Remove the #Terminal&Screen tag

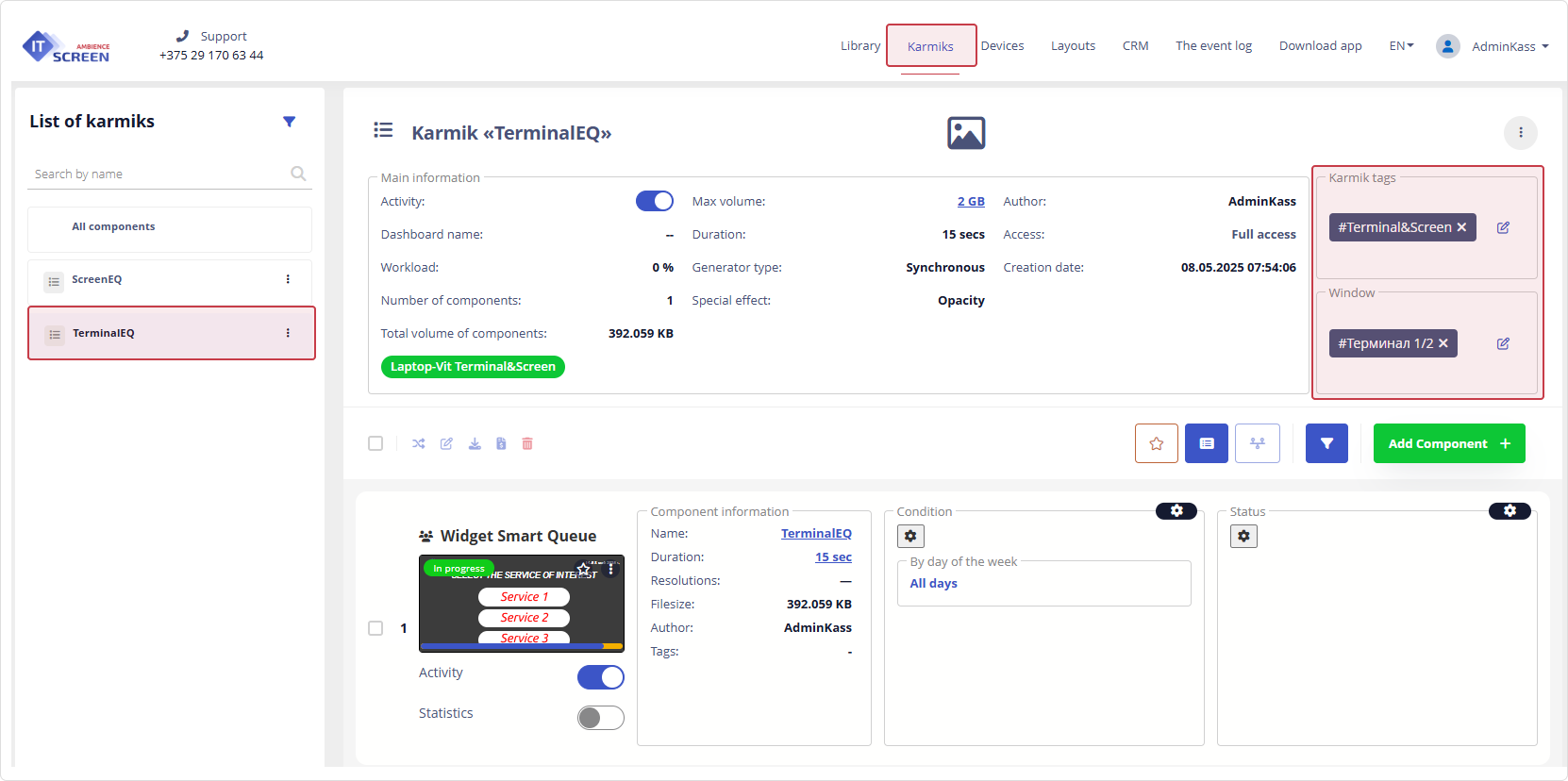click(x=1461, y=227)
